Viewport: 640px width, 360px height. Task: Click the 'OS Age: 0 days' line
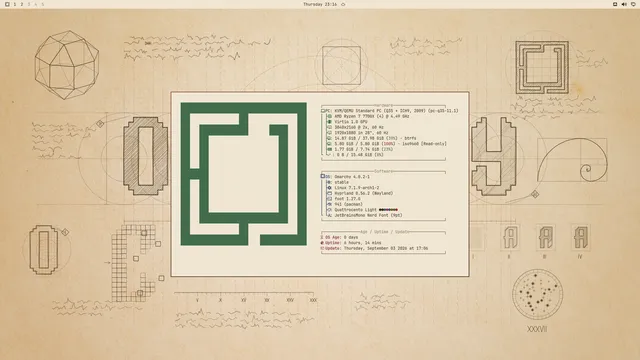point(339,237)
